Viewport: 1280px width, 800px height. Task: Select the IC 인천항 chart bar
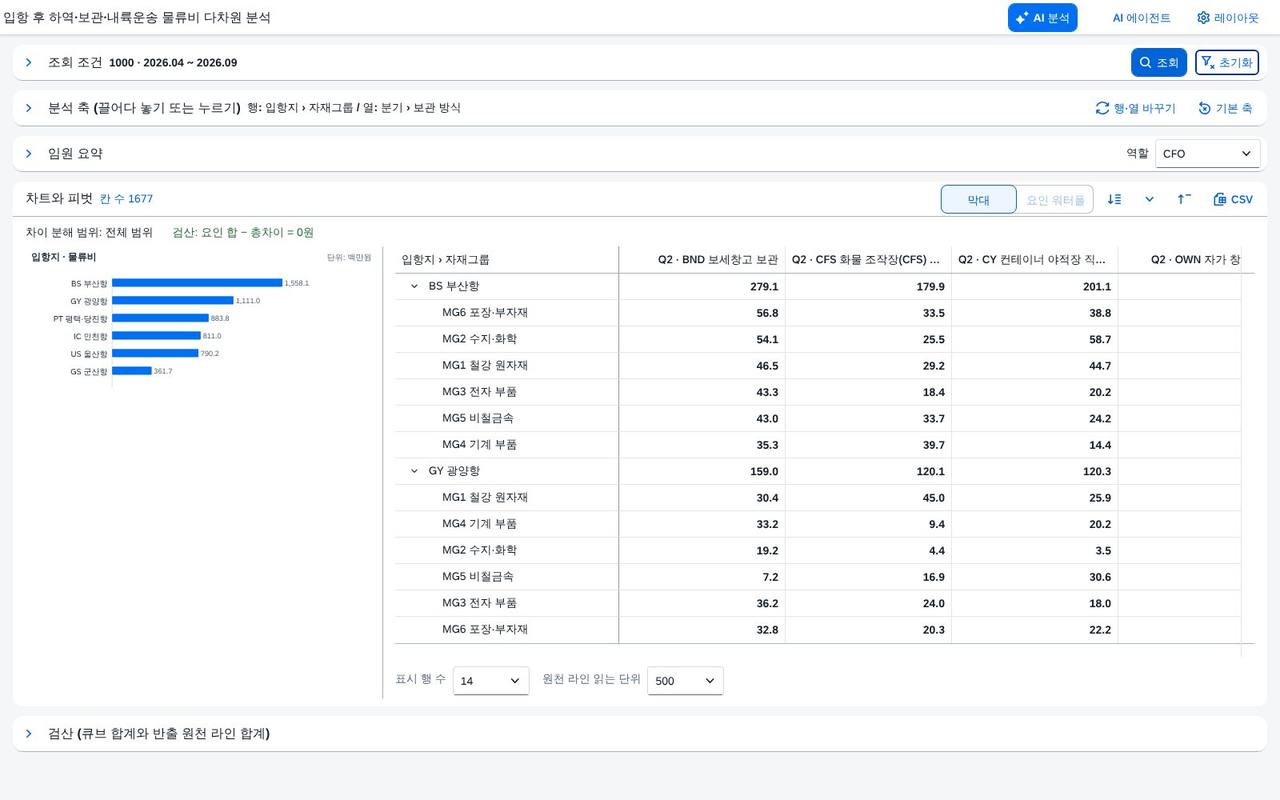coord(156,336)
